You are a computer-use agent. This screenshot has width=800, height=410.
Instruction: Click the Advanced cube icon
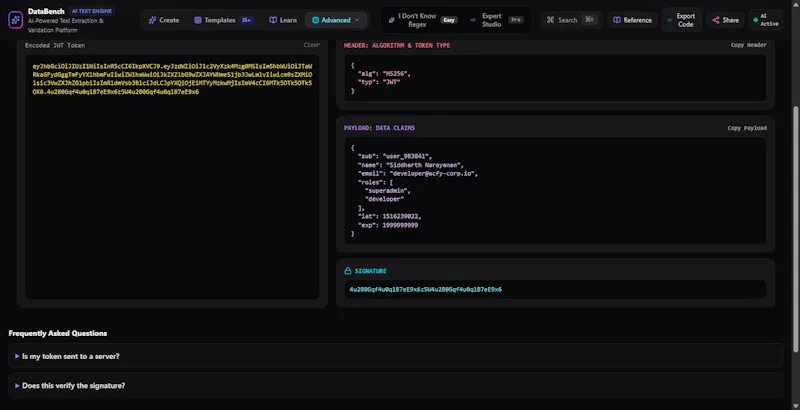point(315,20)
